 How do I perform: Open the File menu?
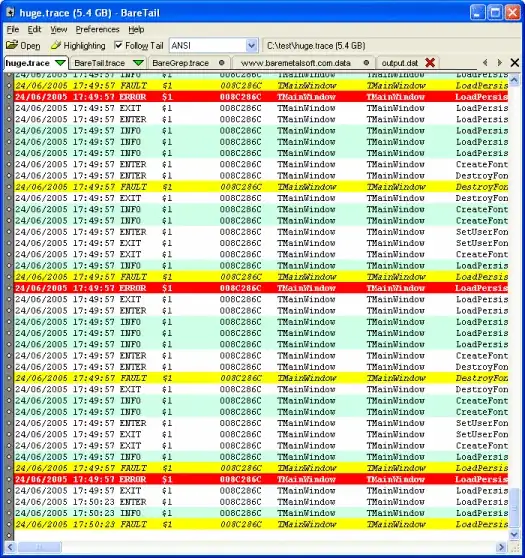(x=13, y=30)
